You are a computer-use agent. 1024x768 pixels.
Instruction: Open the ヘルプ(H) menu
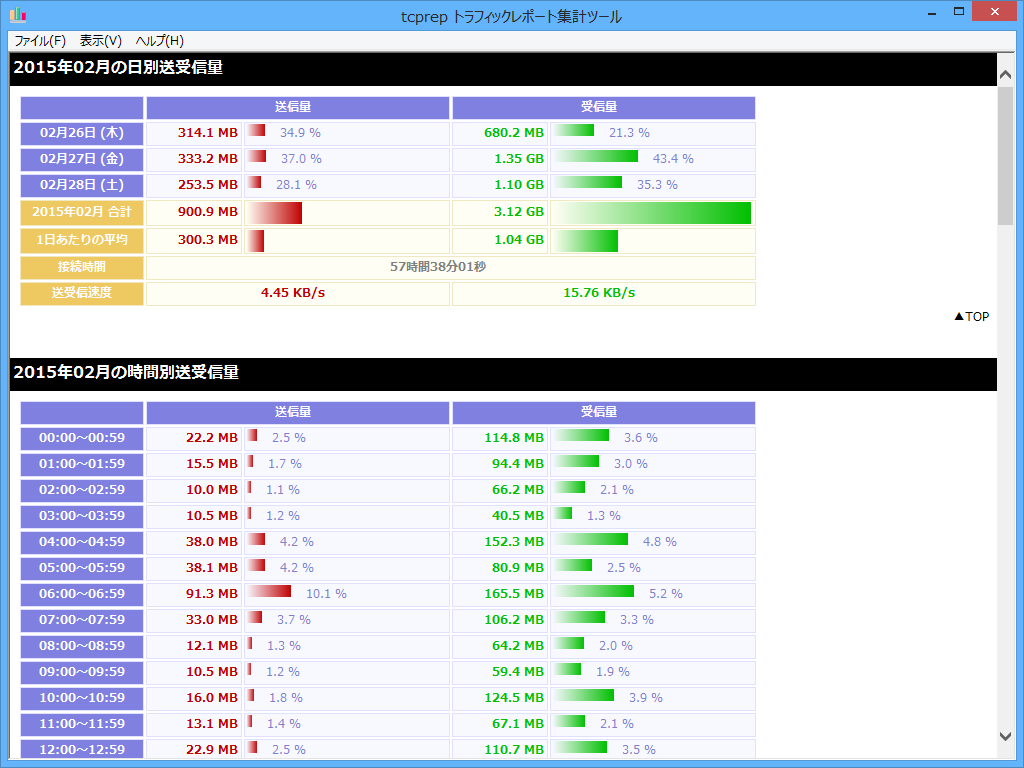pyautogui.click(x=158, y=41)
